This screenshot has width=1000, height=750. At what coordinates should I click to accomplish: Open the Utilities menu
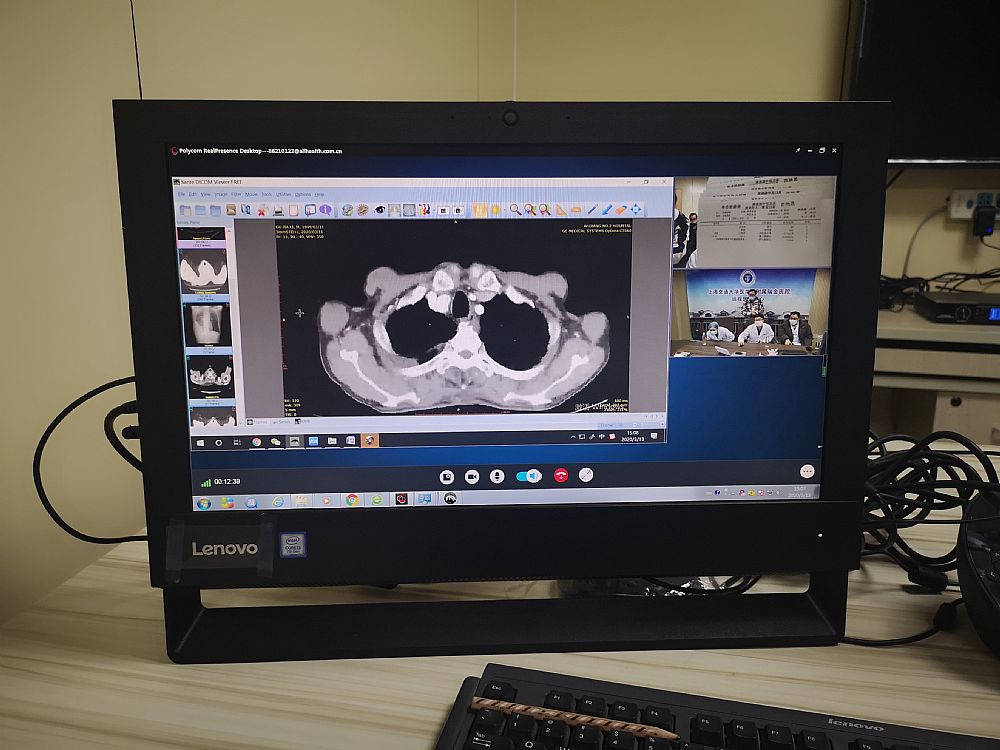(283, 194)
